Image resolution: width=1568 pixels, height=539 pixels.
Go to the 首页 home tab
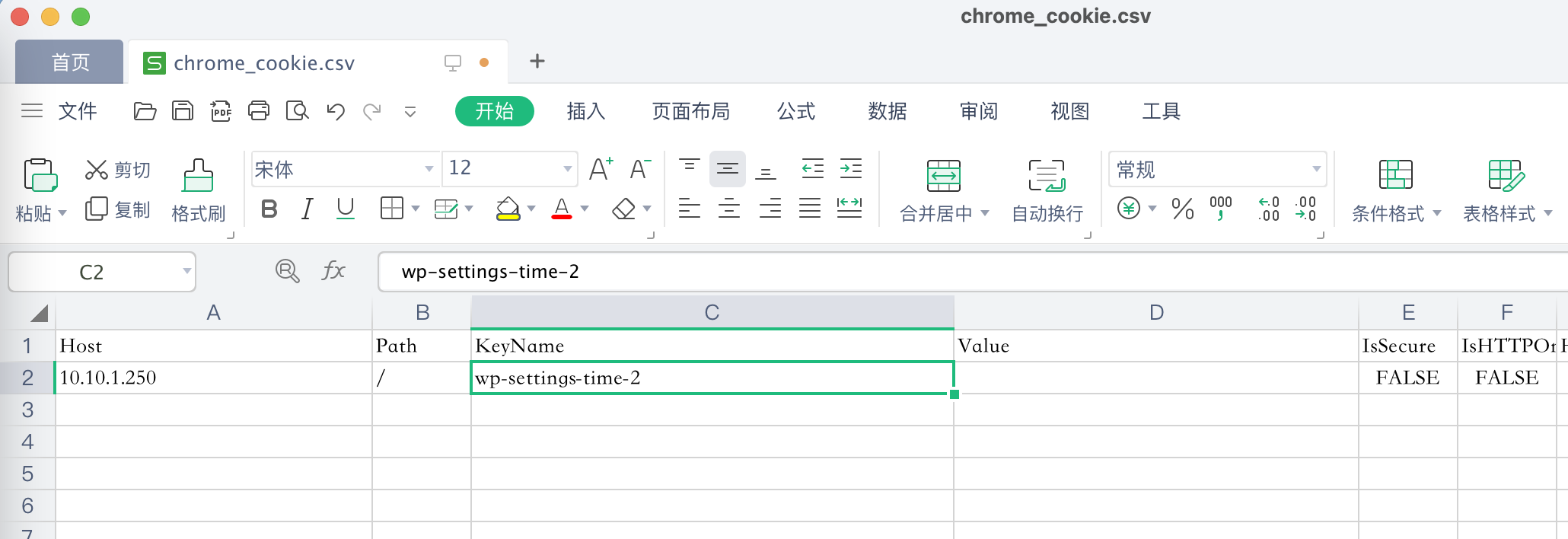[x=70, y=62]
